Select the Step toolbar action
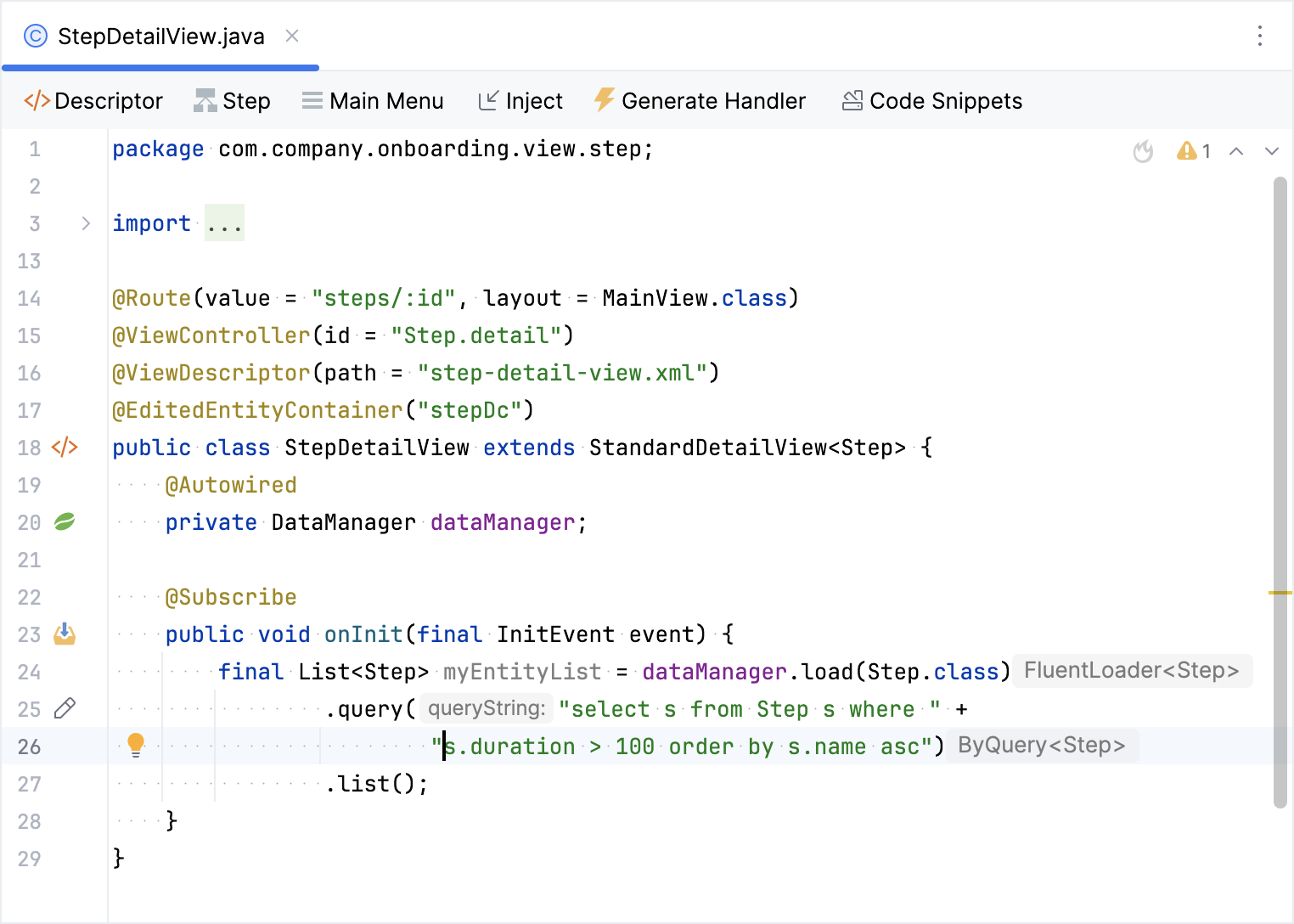Viewport: 1294px width, 924px height. click(231, 100)
